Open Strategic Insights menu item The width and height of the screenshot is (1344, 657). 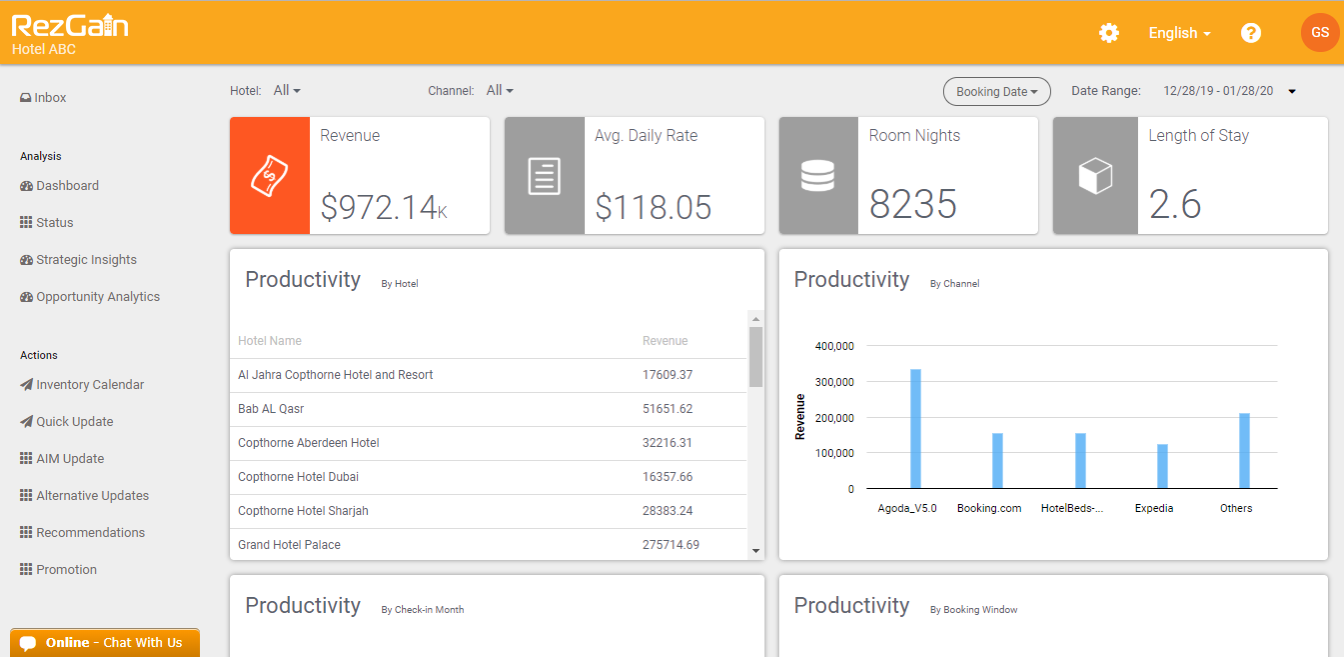coord(78,260)
